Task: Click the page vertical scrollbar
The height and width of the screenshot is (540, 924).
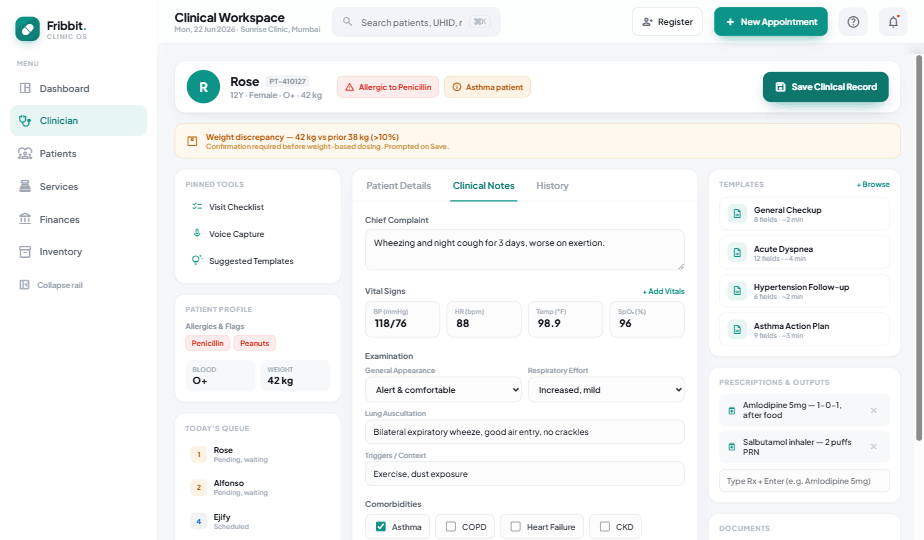Action: pyautogui.click(x=919, y=248)
